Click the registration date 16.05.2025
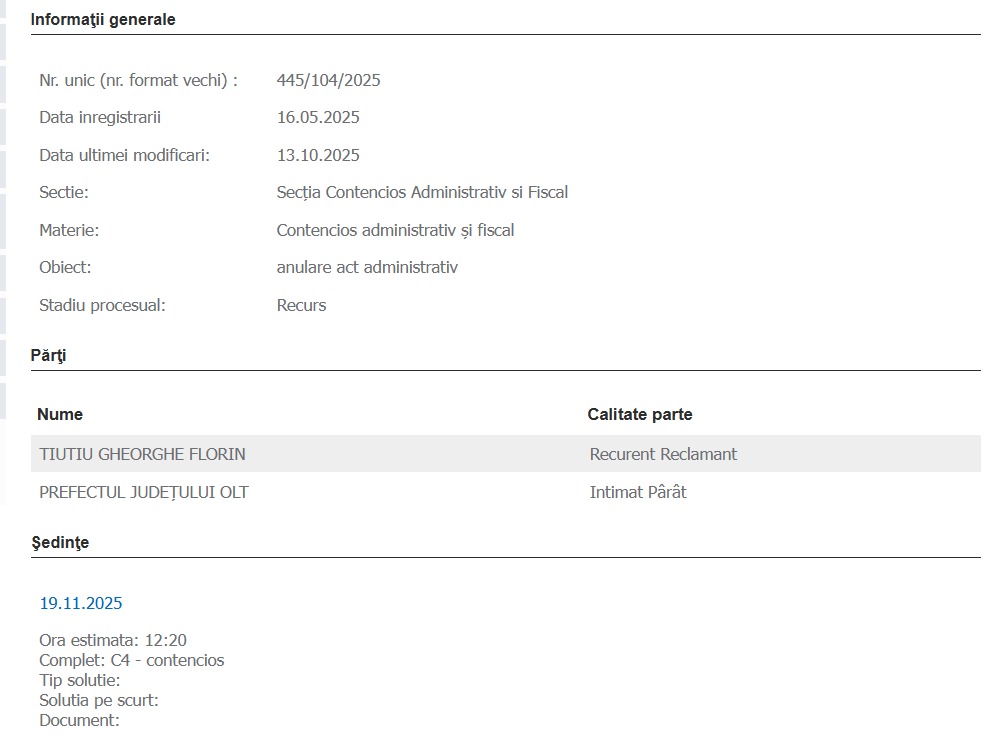This screenshot has height=736, width=1003. click(x=318, y=118)
